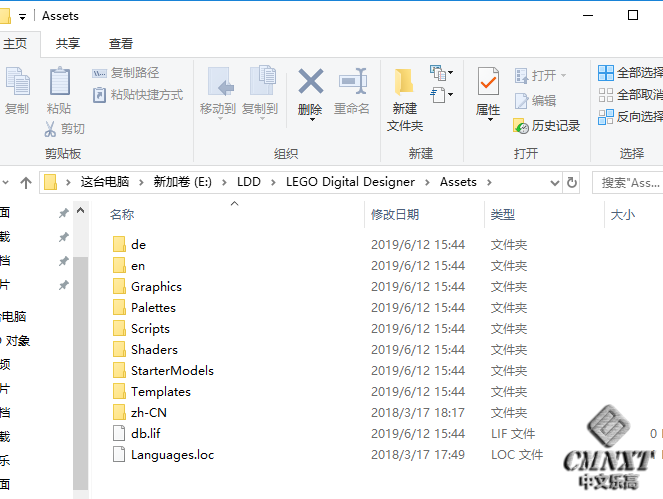This screenshot has width=663, height=499.
Task: Open the address bar history dropdown arrow
Action: 553,182
